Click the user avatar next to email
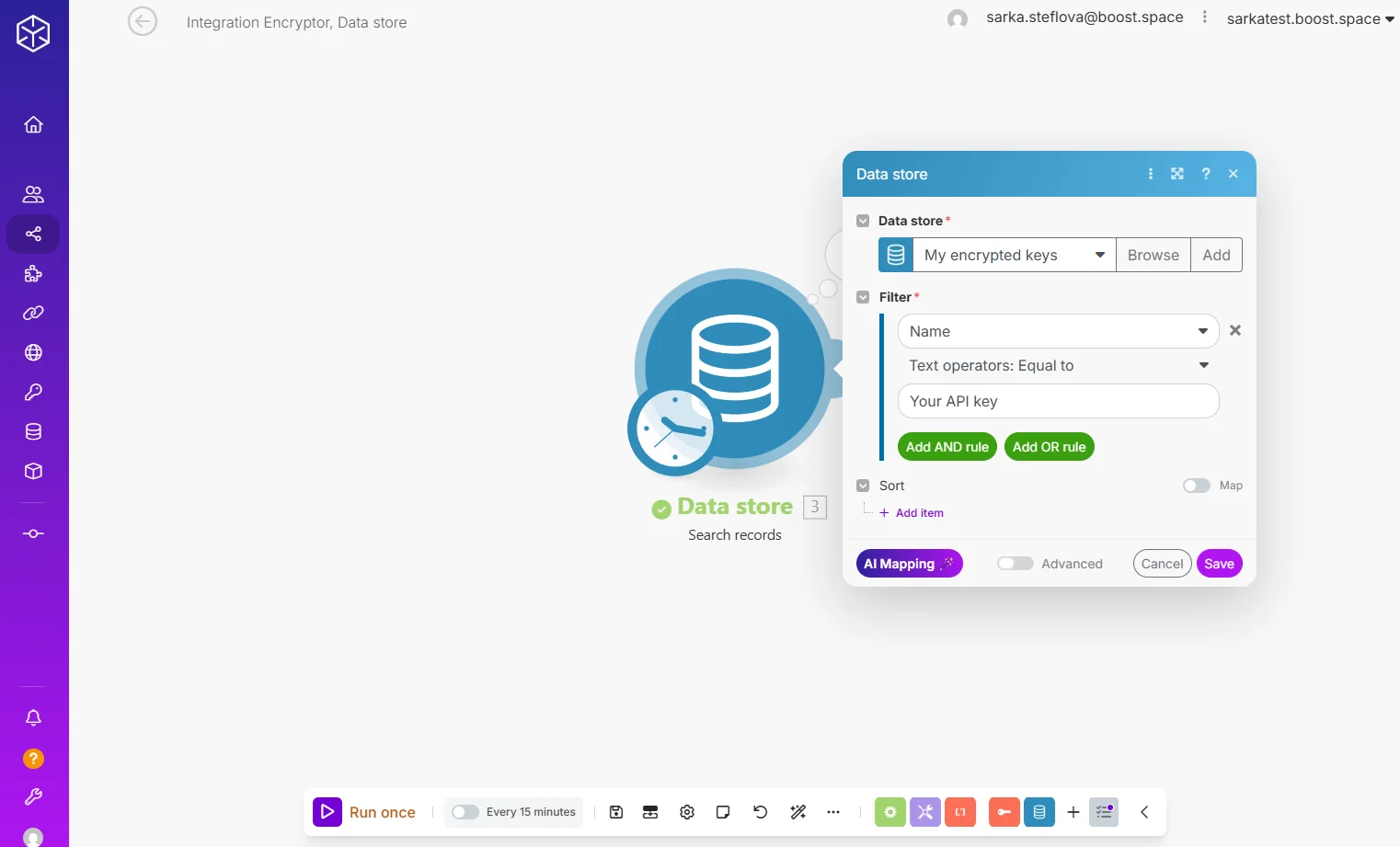The height and width of the screenshot is (847, 1400). click(x=958, y=18)
